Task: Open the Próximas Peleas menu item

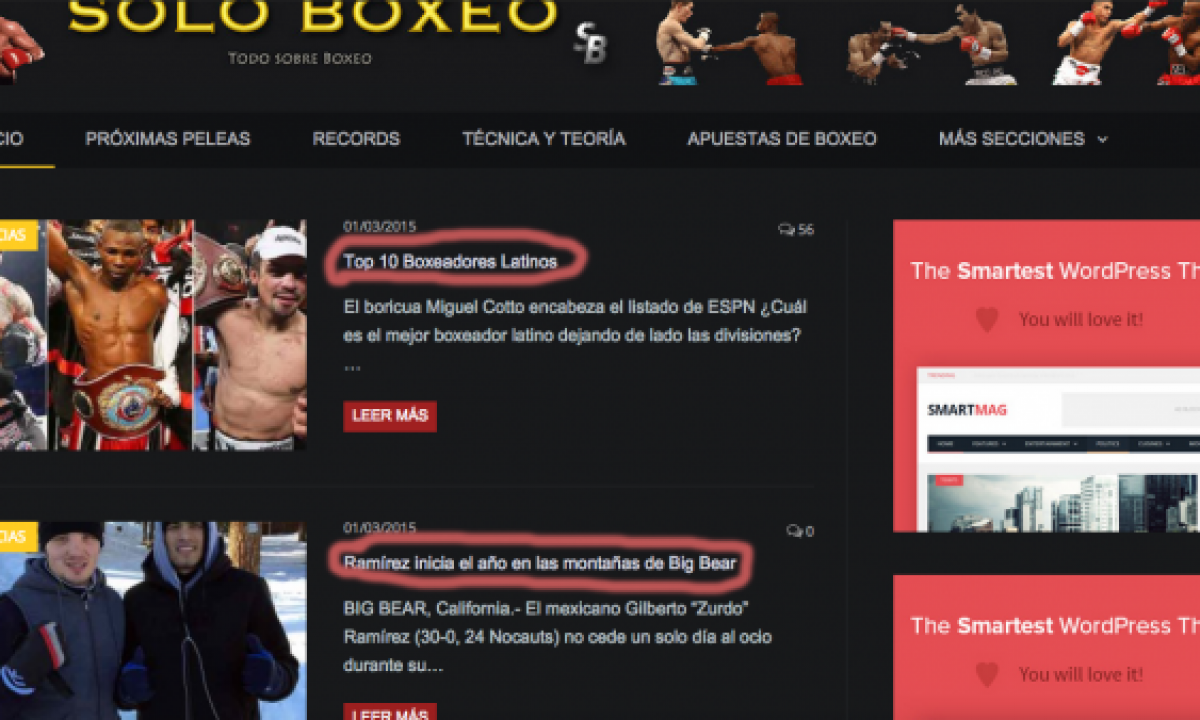Action: 168,139
